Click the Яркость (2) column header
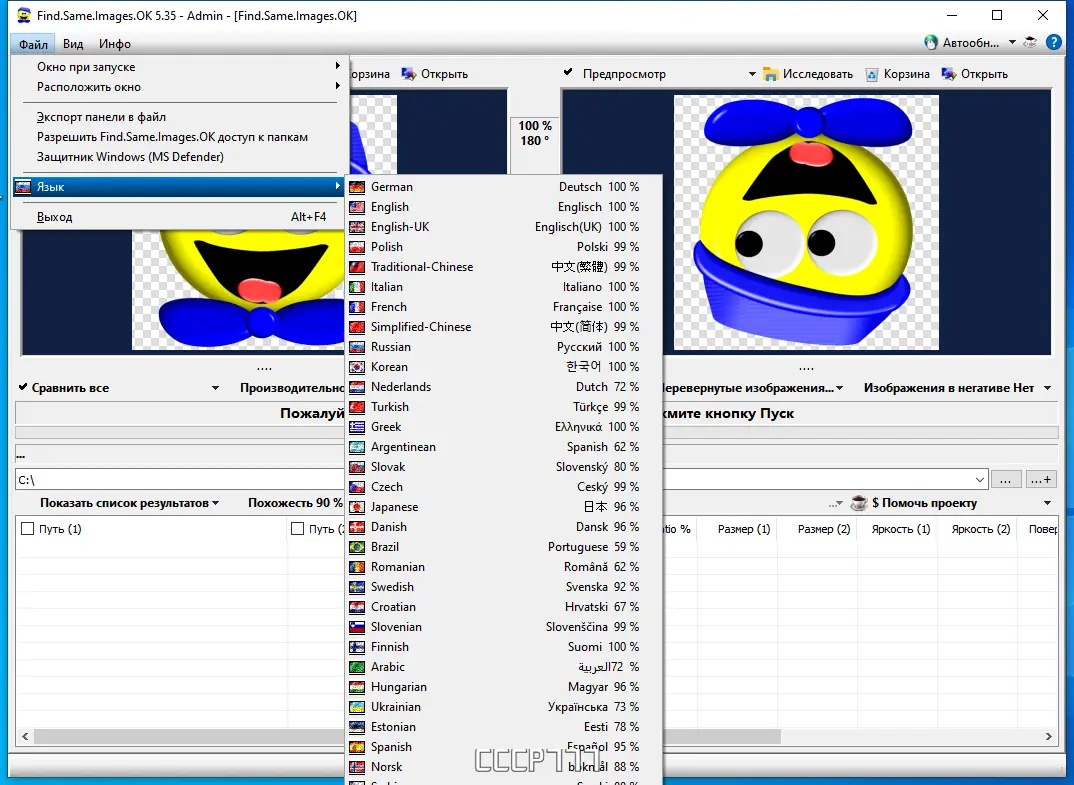 coord(980,529)
